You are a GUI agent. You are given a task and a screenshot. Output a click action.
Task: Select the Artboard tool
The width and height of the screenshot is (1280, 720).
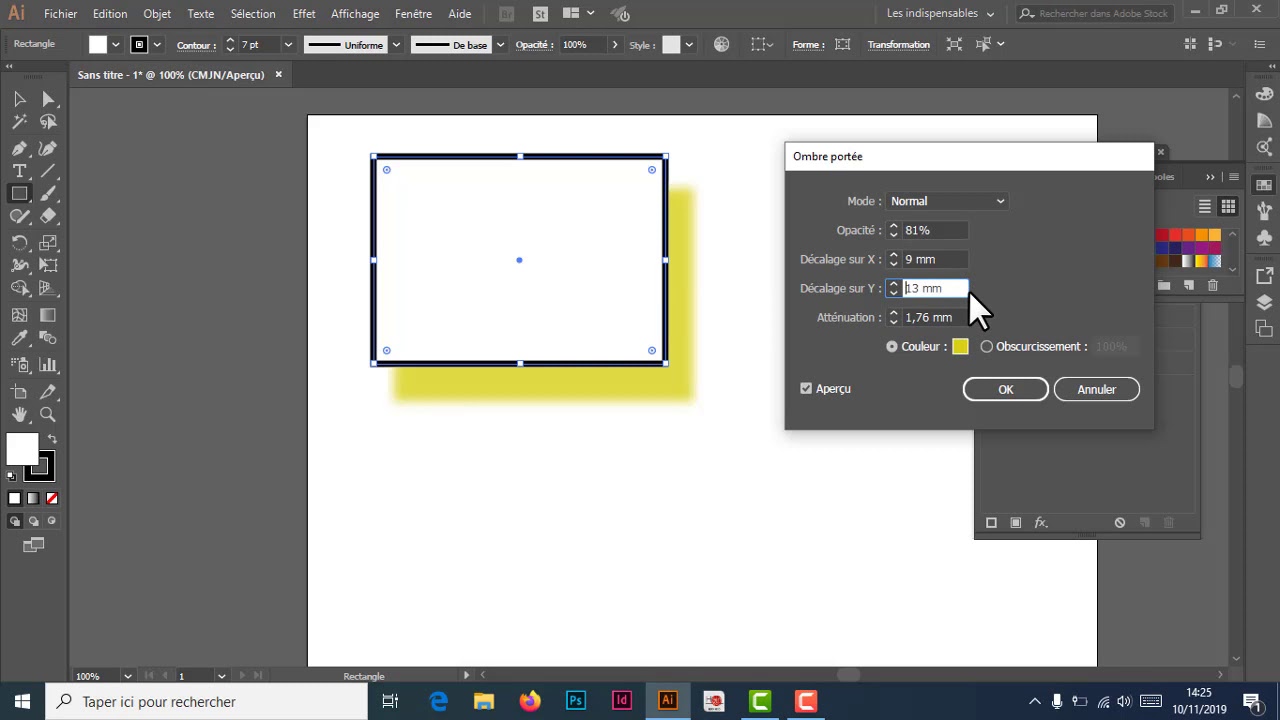[x=19, y=391]
